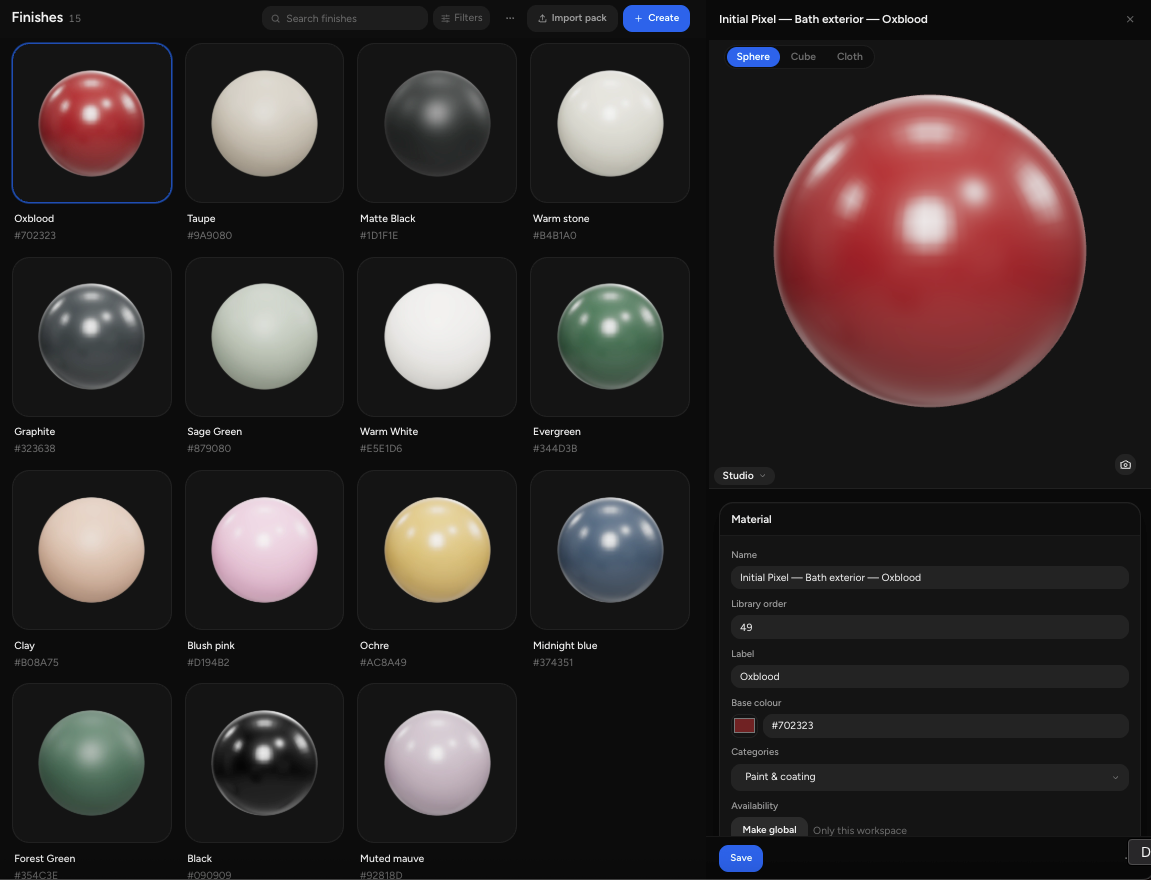Click the hex code #323638 under Graphite
The width and height of the screenshot is (1151, 880).
point(35,448)
